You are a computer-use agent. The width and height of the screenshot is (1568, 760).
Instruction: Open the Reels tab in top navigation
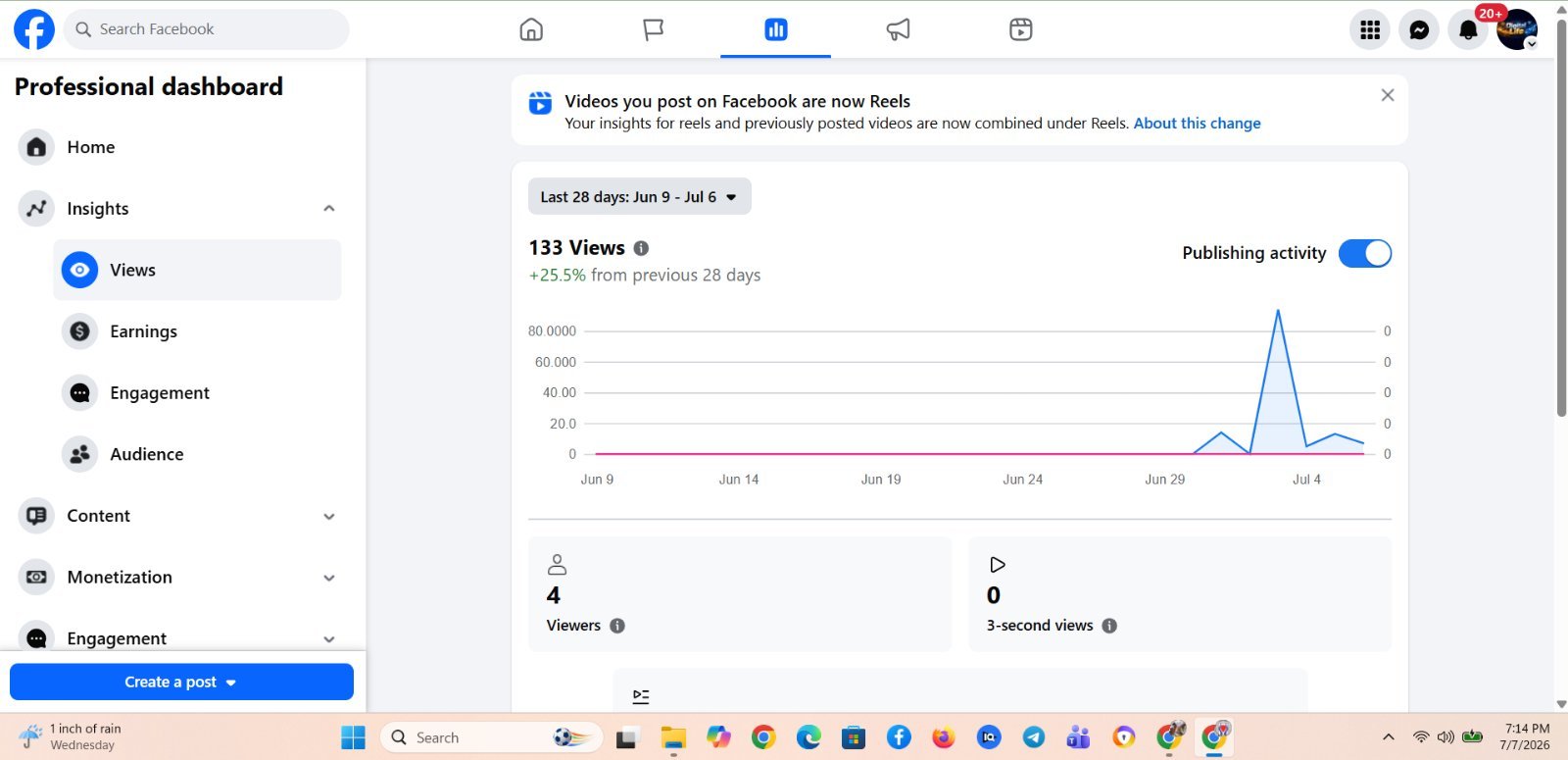click(1021, 29)
